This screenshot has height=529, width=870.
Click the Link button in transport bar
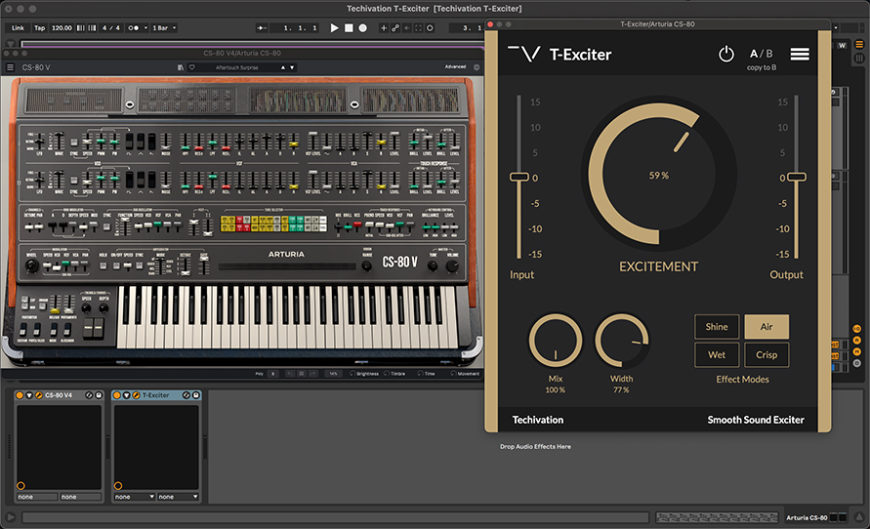(x=18, y=28)
